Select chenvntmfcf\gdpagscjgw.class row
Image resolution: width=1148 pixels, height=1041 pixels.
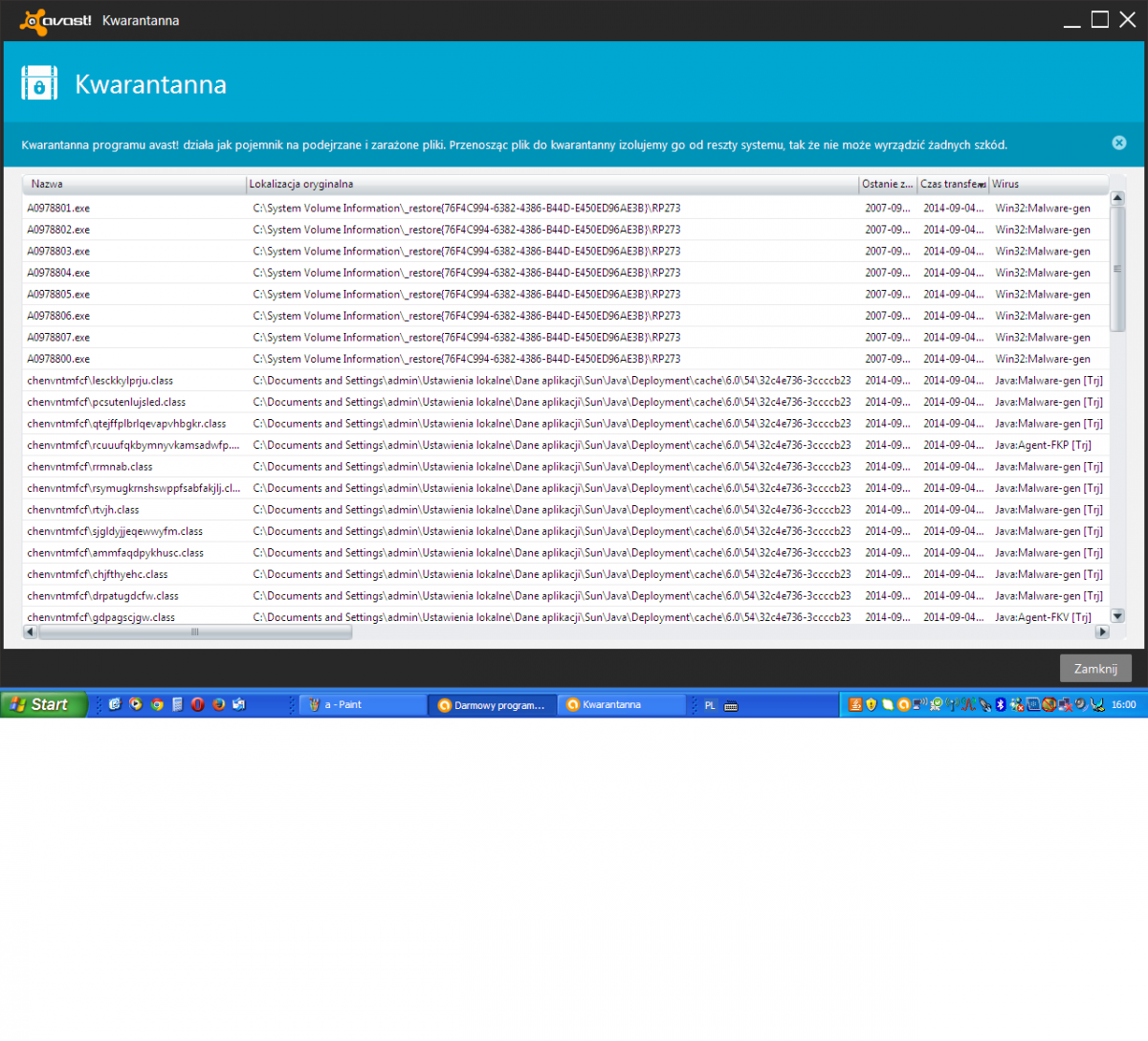[x=565, y=617]
